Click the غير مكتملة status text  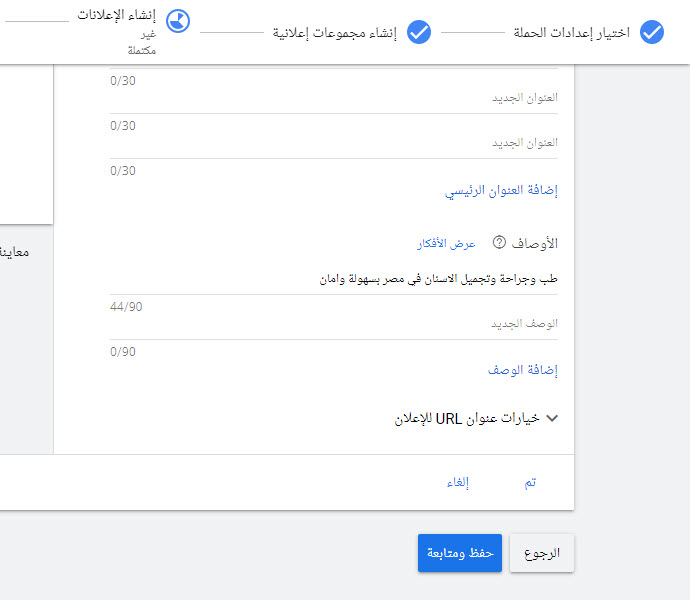pyautogui.click(x=142, y=42)
